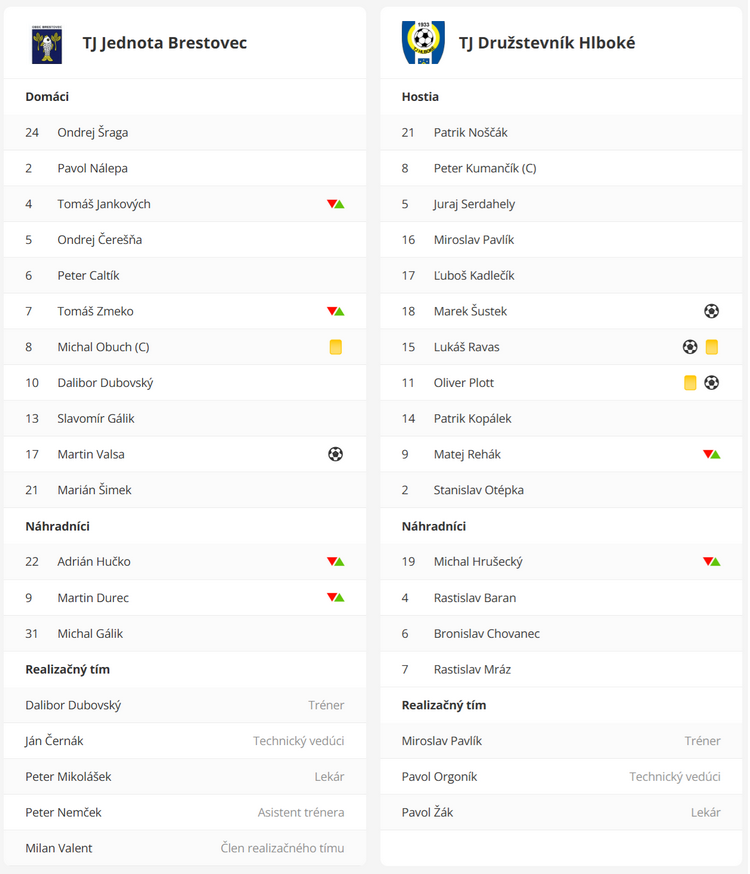This screenshot has height=874, width=750.
Task: Click the substitution icon next to Tomáš Zmeko
Action: (335, 311)
